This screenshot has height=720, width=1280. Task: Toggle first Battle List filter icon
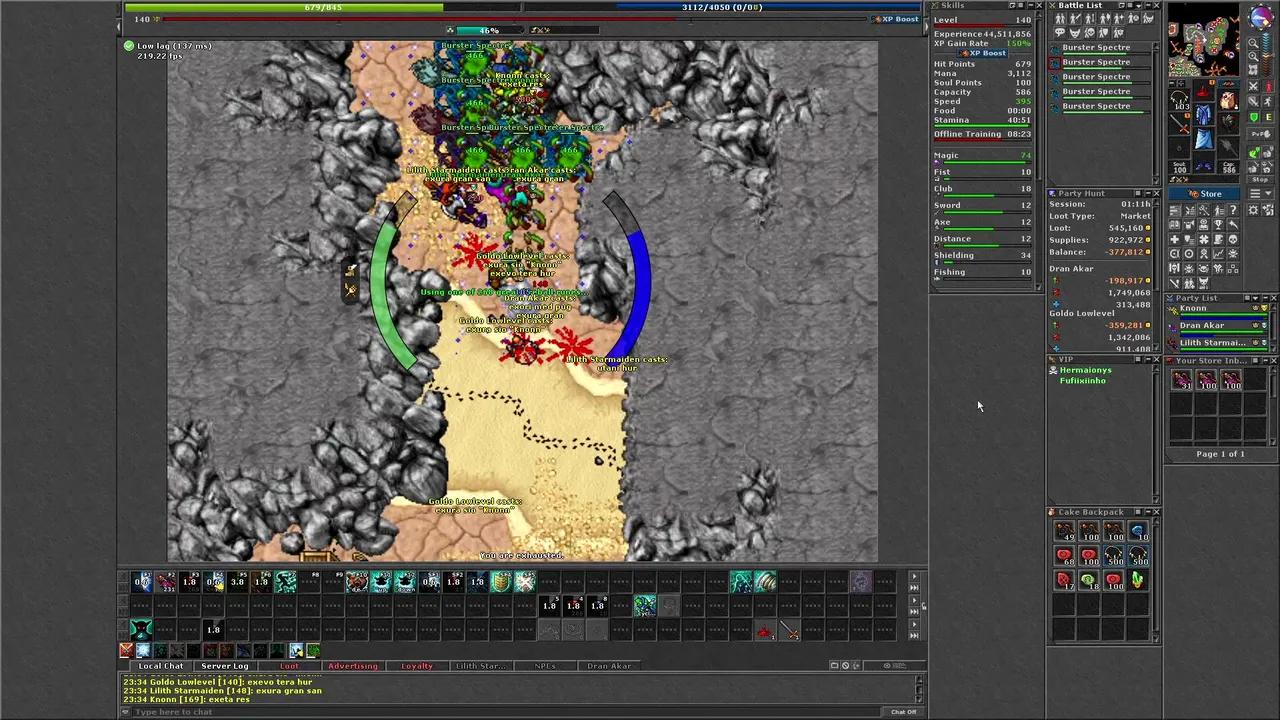(x=1060, y=18)
